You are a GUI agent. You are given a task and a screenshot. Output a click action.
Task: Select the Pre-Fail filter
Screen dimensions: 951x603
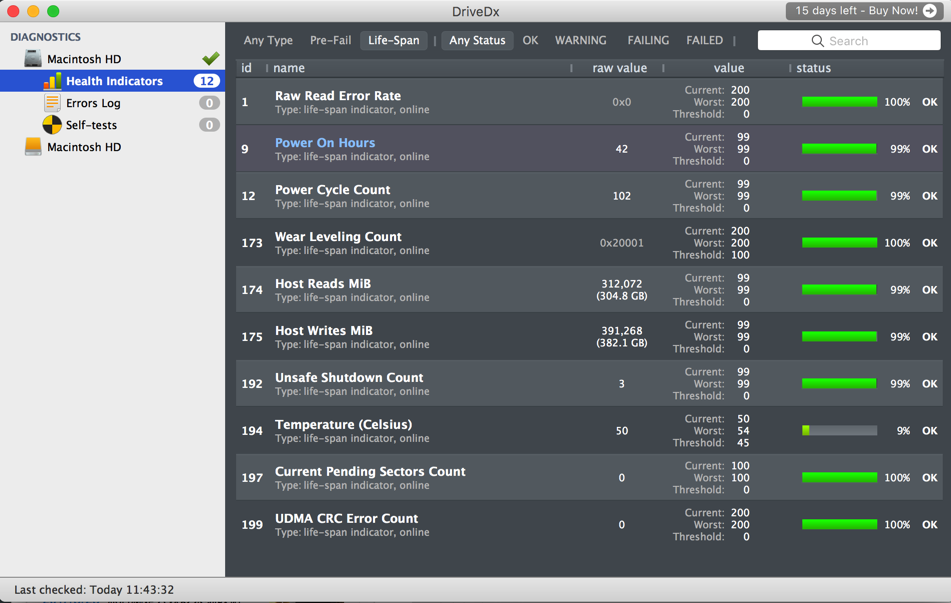[x=331, y=40]
